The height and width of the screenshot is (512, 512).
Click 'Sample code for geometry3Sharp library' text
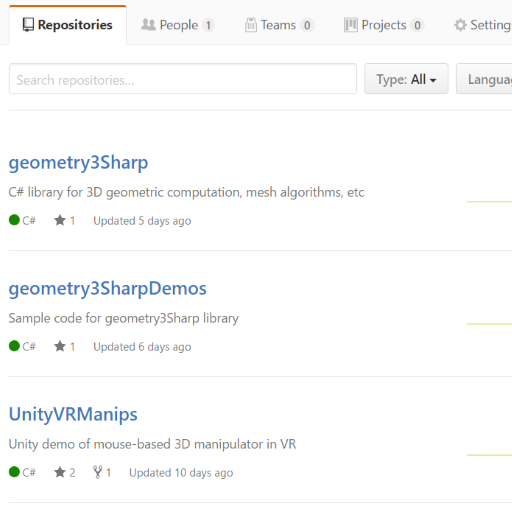pos(124,319)
